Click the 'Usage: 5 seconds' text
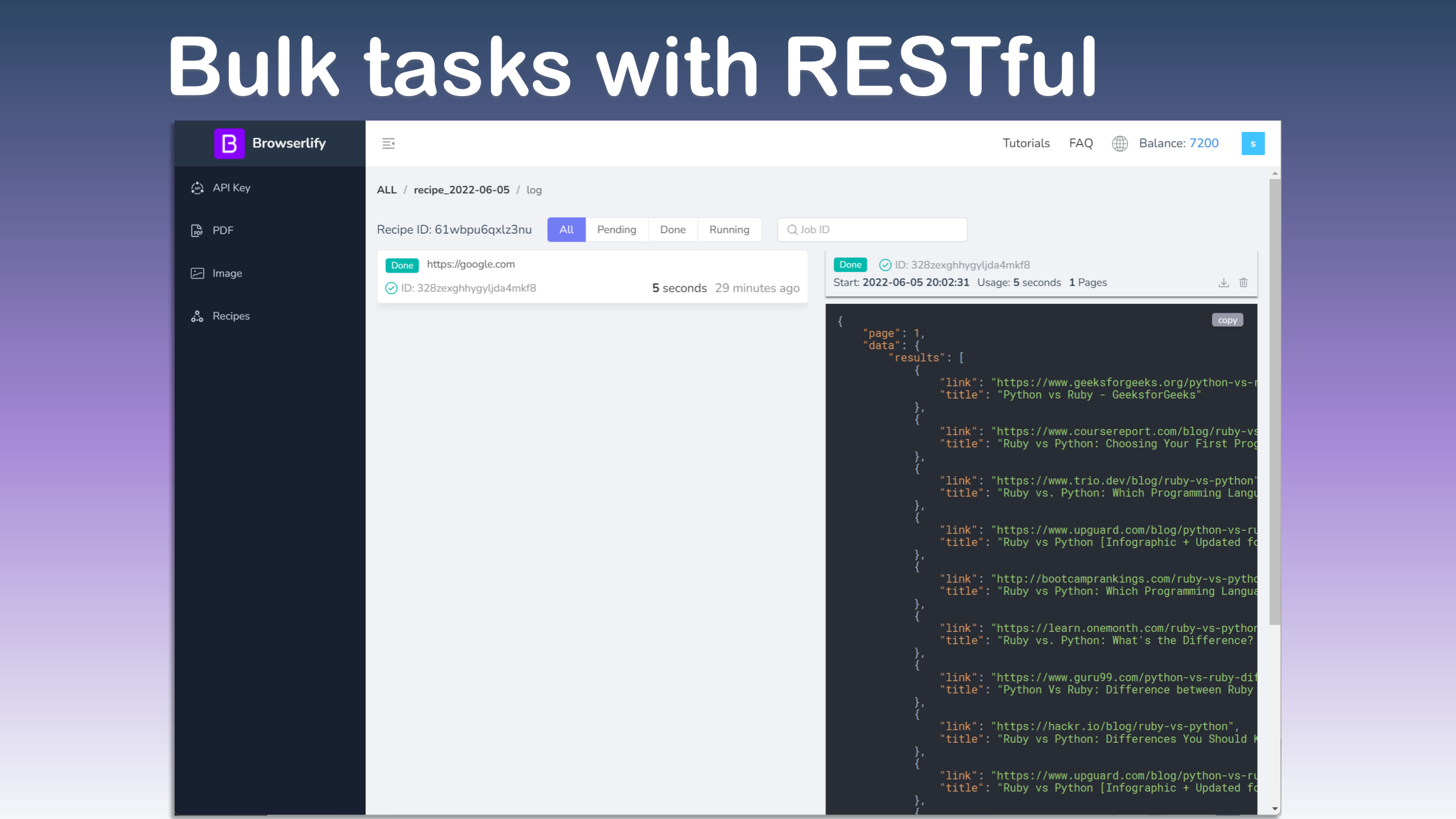Screen dimensions: 1456x819 tap(1019, 283)
